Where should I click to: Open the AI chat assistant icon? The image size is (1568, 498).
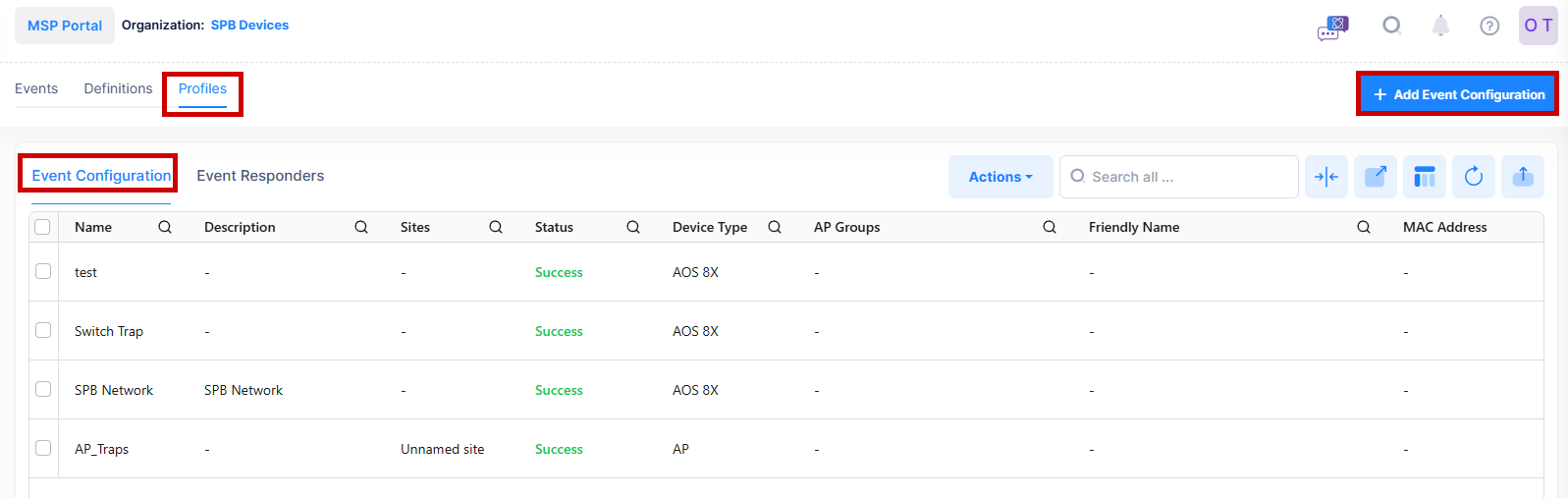pos(1332,27)
